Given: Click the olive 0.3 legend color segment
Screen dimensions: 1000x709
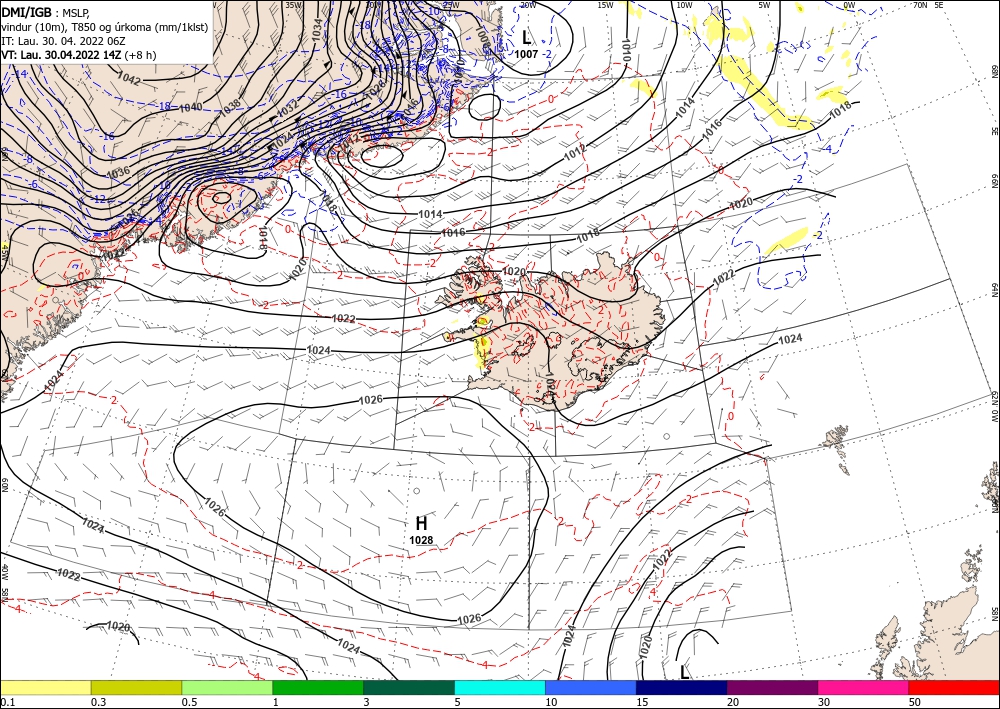Looking at the screenshot, I should pyautogui.click(x=136, y=687).
